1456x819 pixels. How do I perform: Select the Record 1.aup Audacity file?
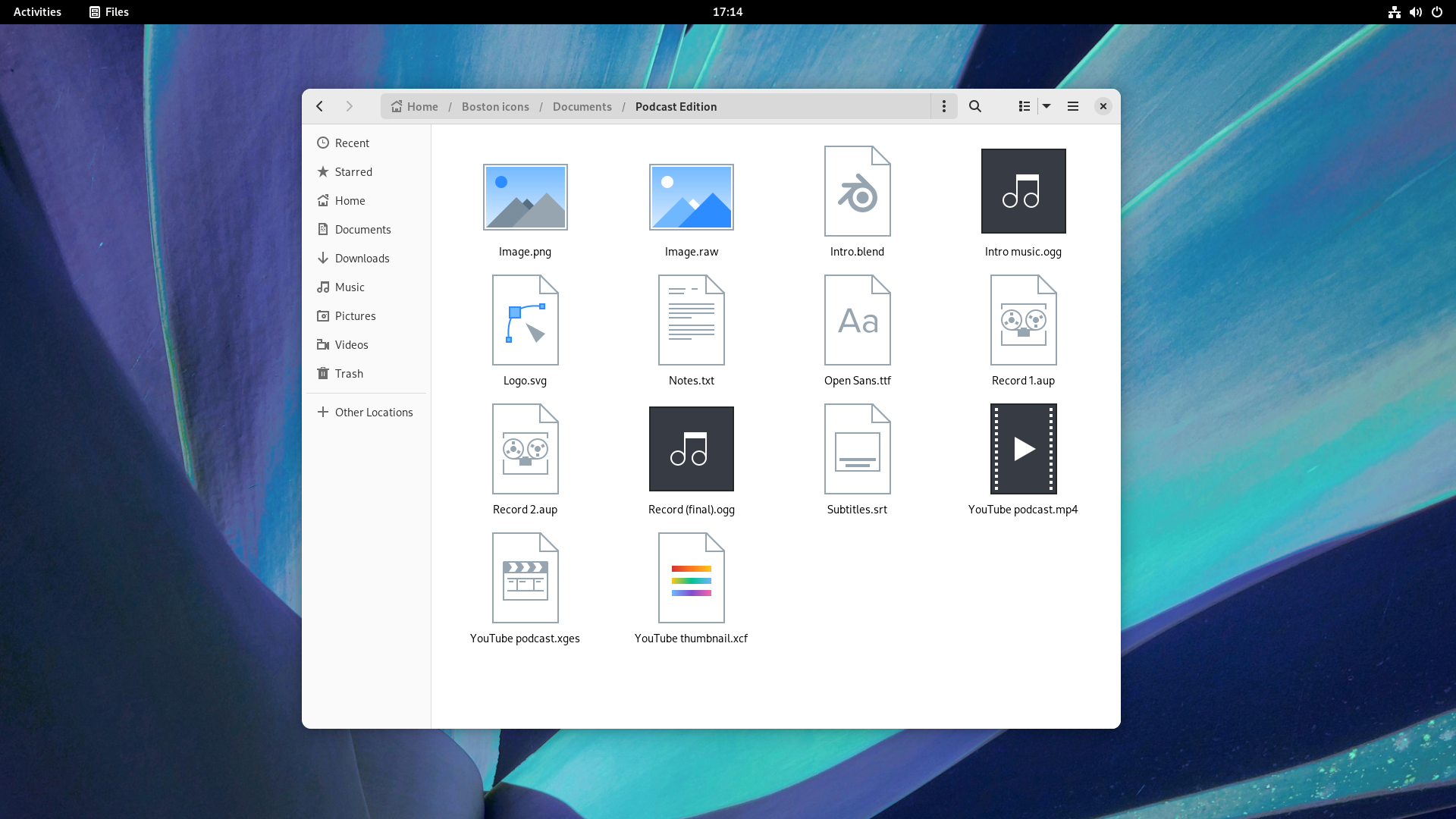click(1023, 320)
